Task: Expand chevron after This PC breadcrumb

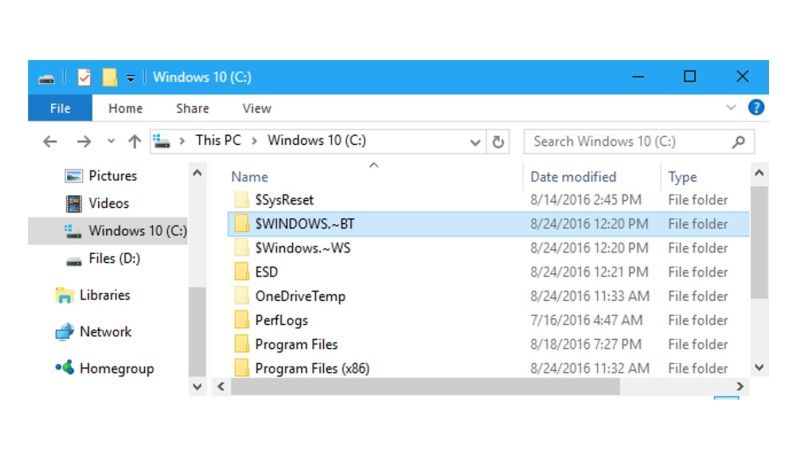Action: pos(254,141)
